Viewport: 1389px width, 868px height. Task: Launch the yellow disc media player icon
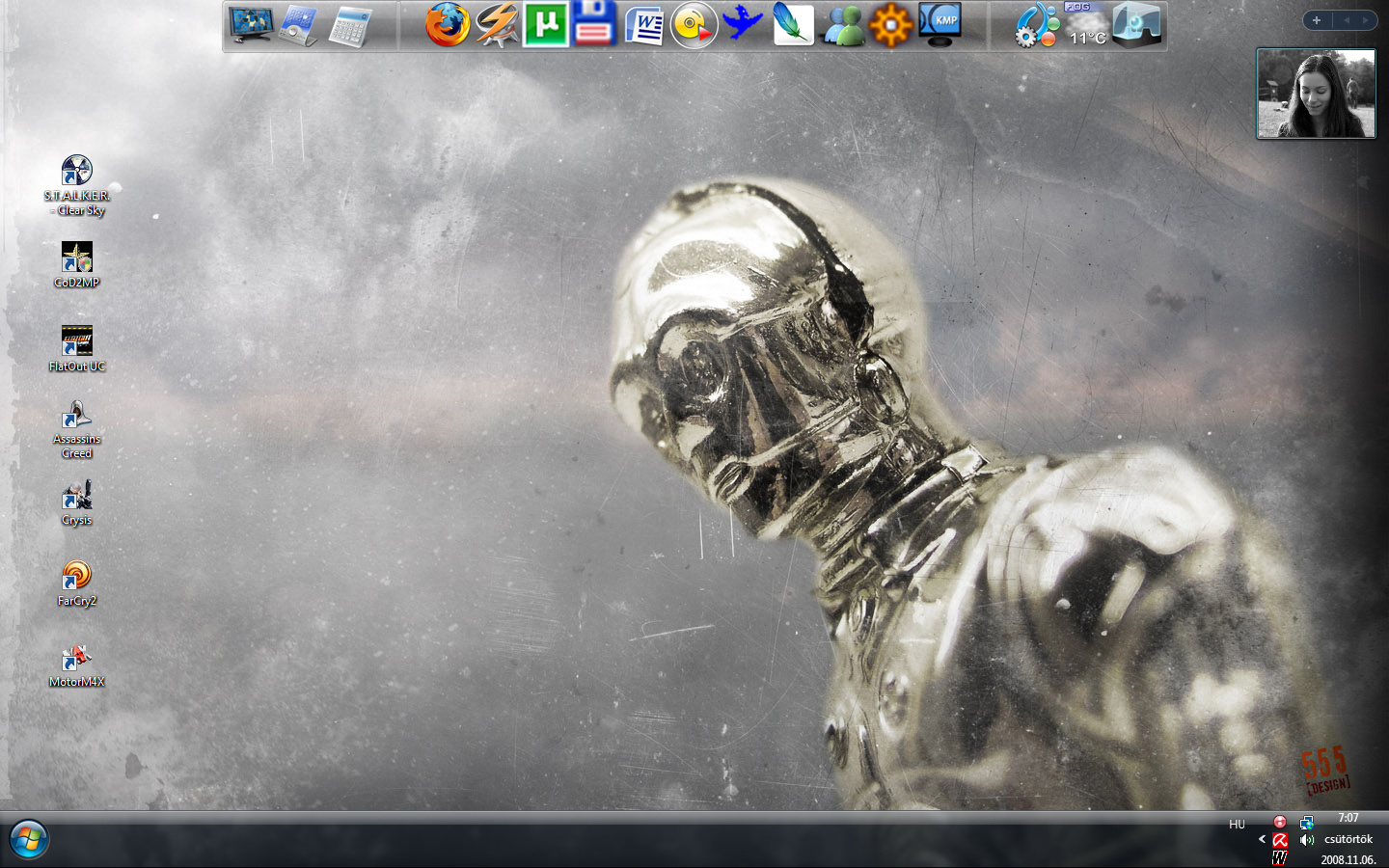pyautogui.click(x=694, y=25)
